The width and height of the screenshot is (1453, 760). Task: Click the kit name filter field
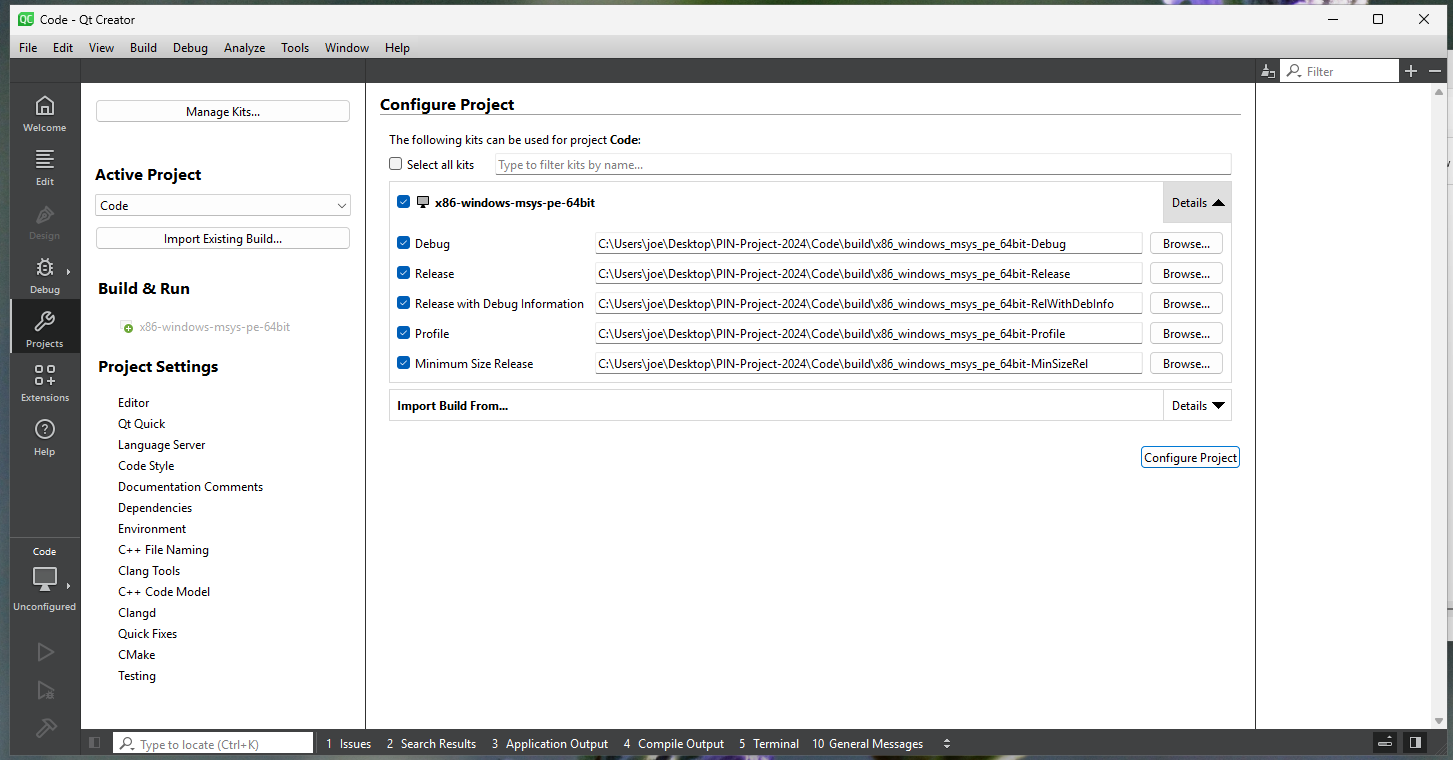862,164
